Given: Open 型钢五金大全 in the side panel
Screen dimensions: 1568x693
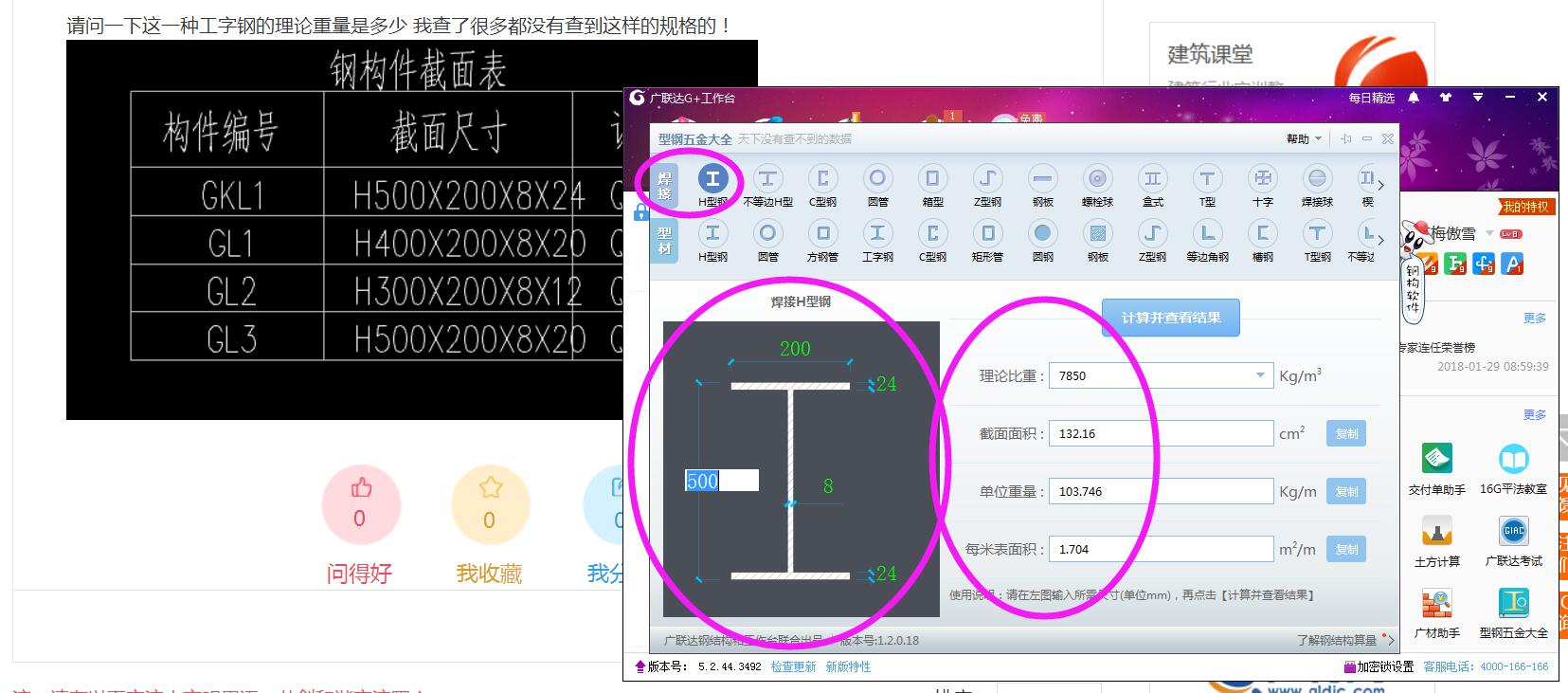Looking at the screenshot, I should click(1513, 604).
